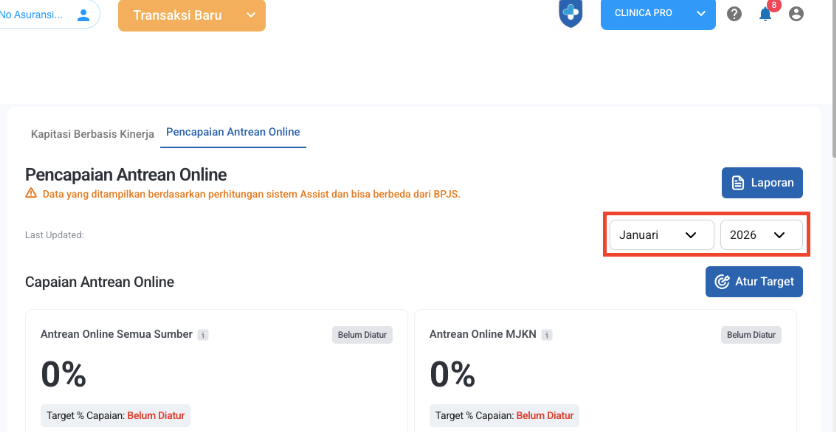Open the notifications bell with badge 8
This screenshot has height=432, width=836.
click(x=765, y=14)
